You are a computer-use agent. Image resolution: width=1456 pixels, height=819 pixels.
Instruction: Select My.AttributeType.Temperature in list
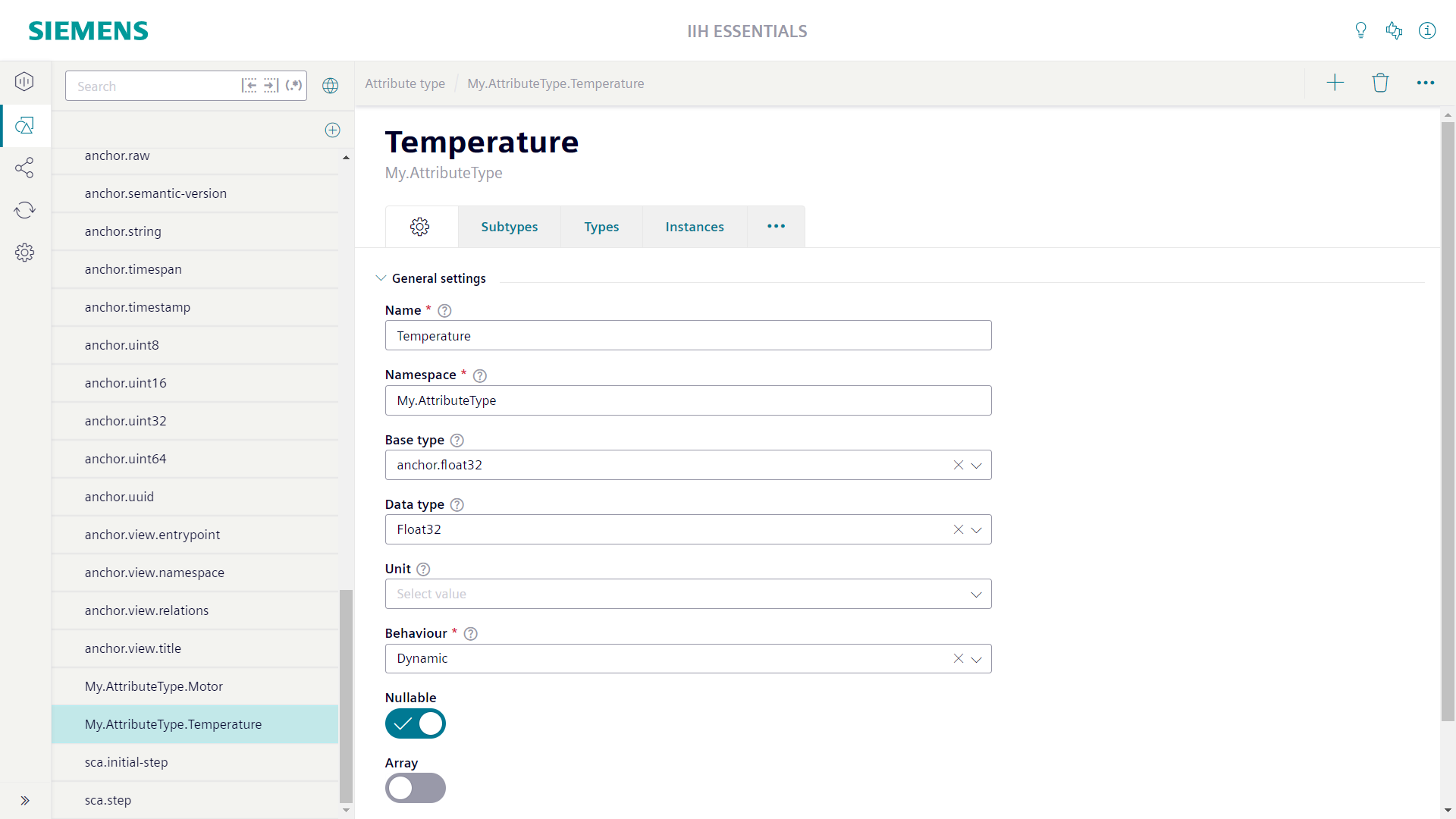[195, 724]
